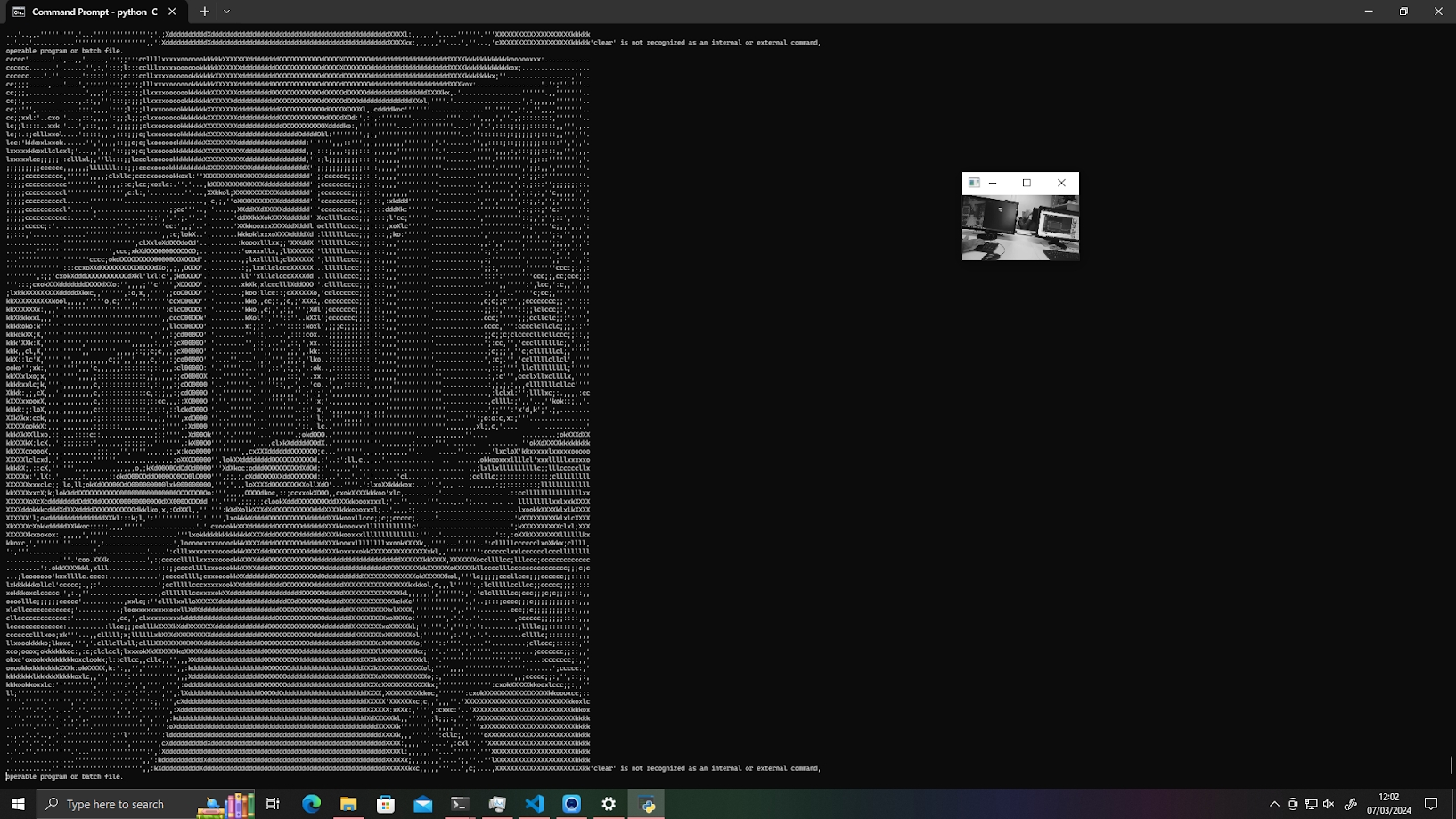The width and height of the screenshot is (1456, 819).
Task: Expand the new tab profile dropdown arrow
Action: pos(226,12)
